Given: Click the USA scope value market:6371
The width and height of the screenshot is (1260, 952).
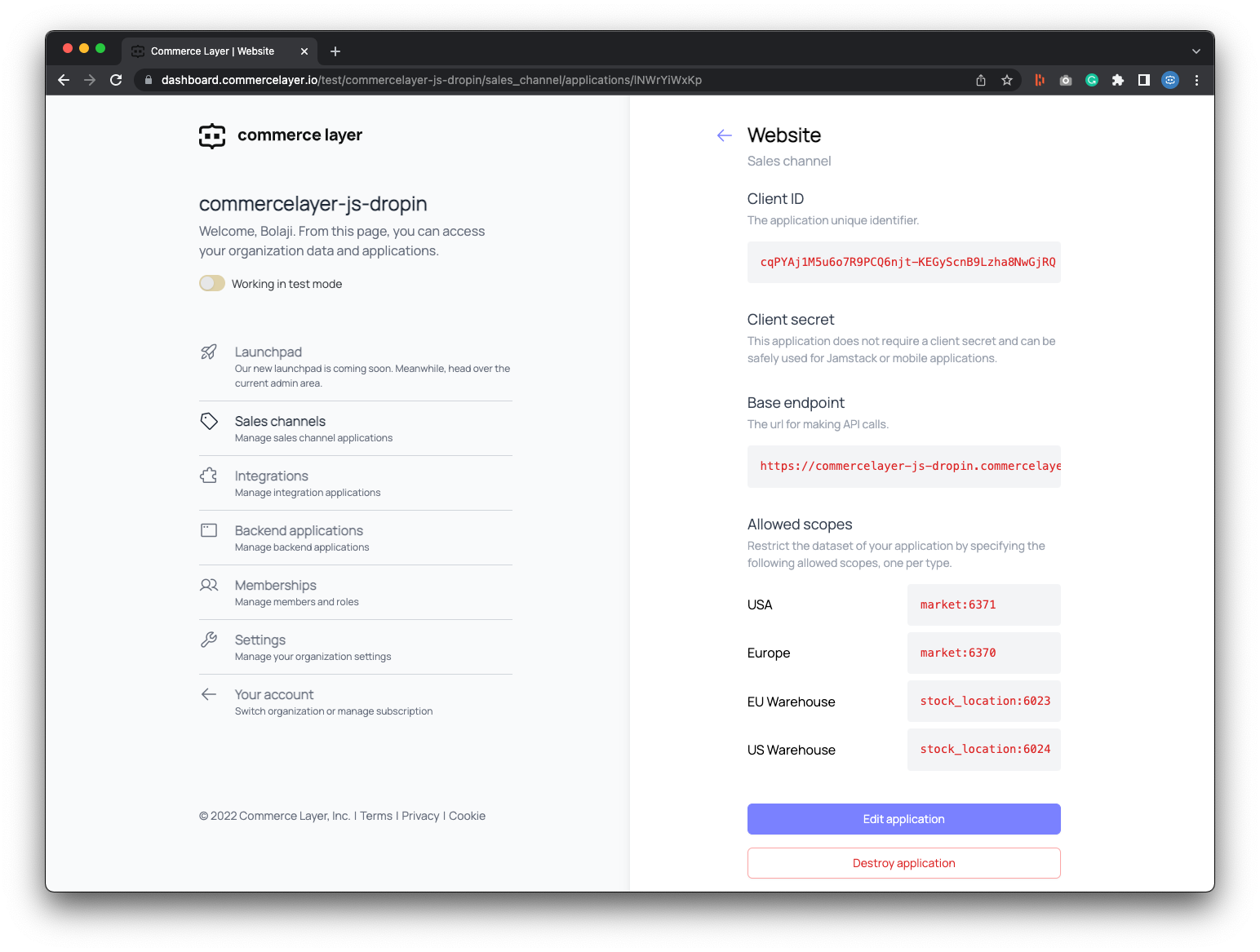Looking at the screenshot, I should coord(984,604).
